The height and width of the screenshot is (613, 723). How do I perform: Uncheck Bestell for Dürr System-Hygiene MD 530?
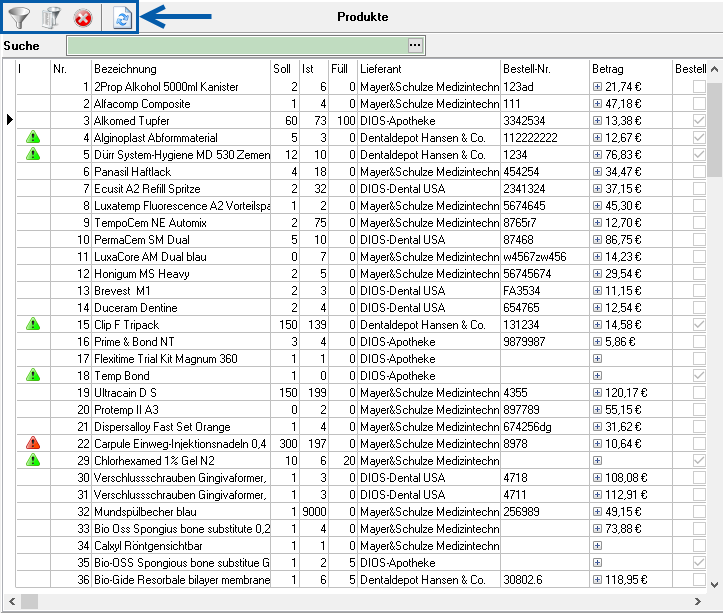pyautogui.click(x=699, y=155)
